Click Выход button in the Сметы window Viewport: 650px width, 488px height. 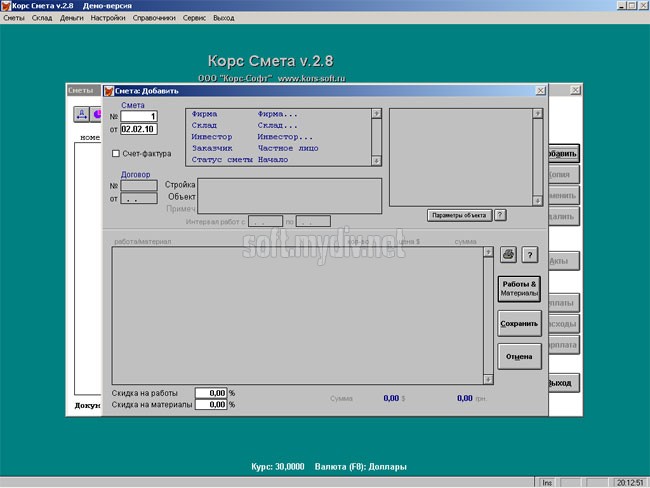tap(563, 383)
